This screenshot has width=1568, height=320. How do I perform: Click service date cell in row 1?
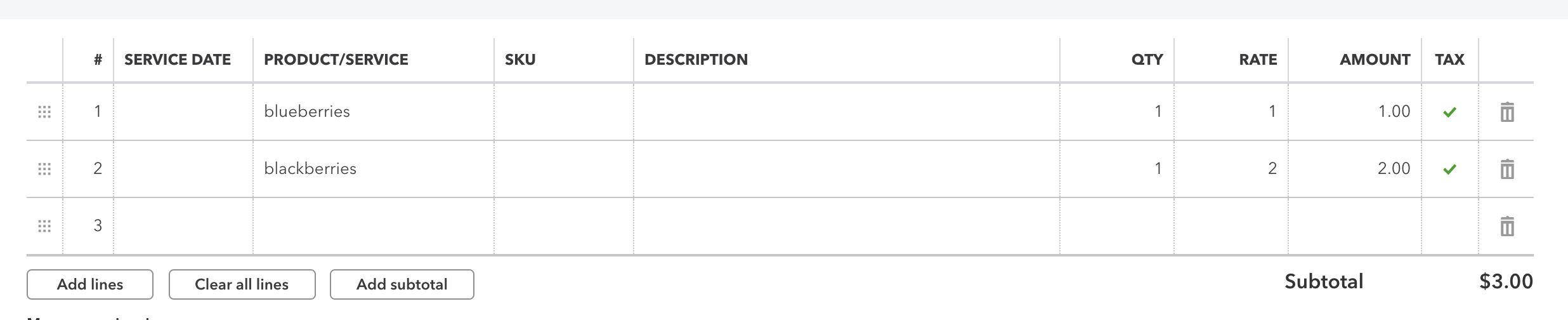[183, 112]
